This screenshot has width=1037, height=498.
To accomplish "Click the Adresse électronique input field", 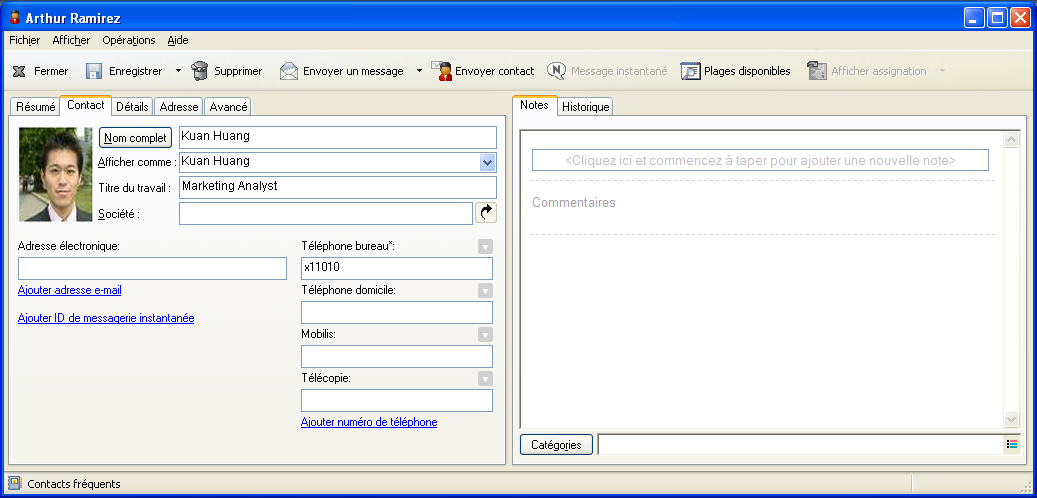I will [x=152, y=269].
